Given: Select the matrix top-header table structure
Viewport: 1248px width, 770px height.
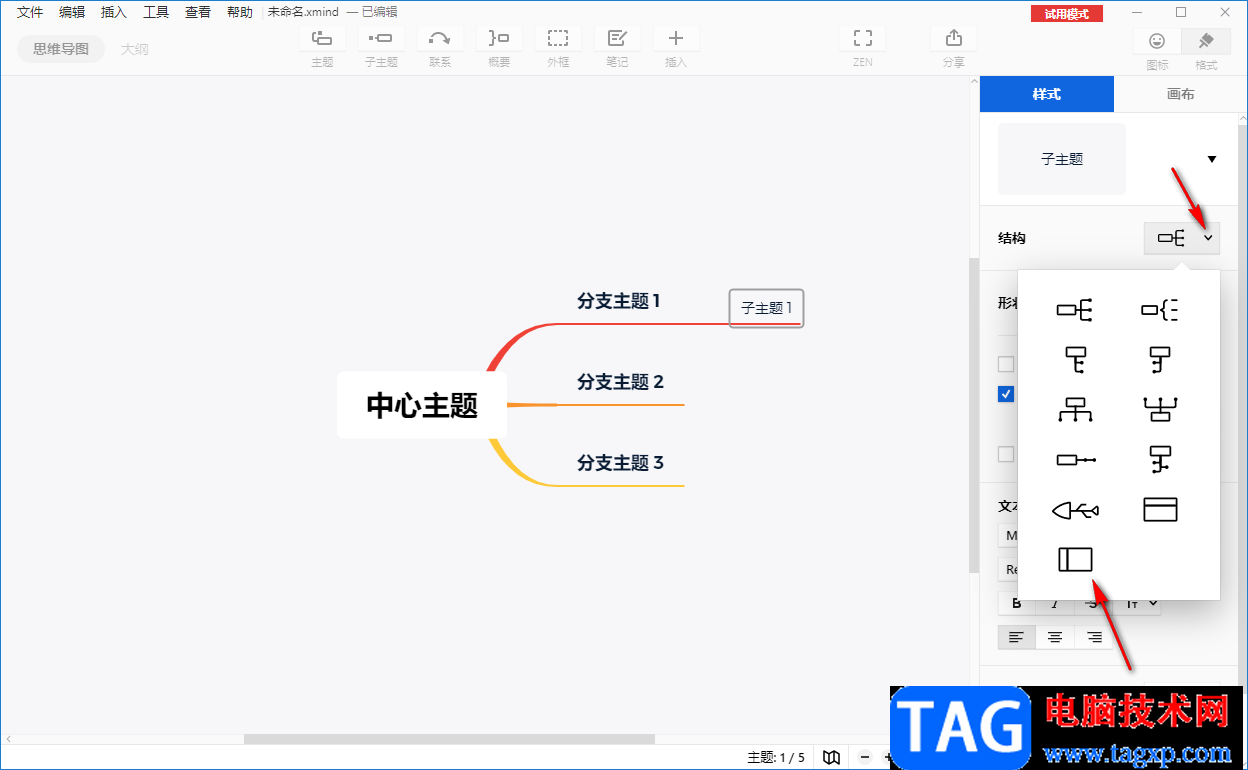Looking at the screenshot, I should point(1160,510).
